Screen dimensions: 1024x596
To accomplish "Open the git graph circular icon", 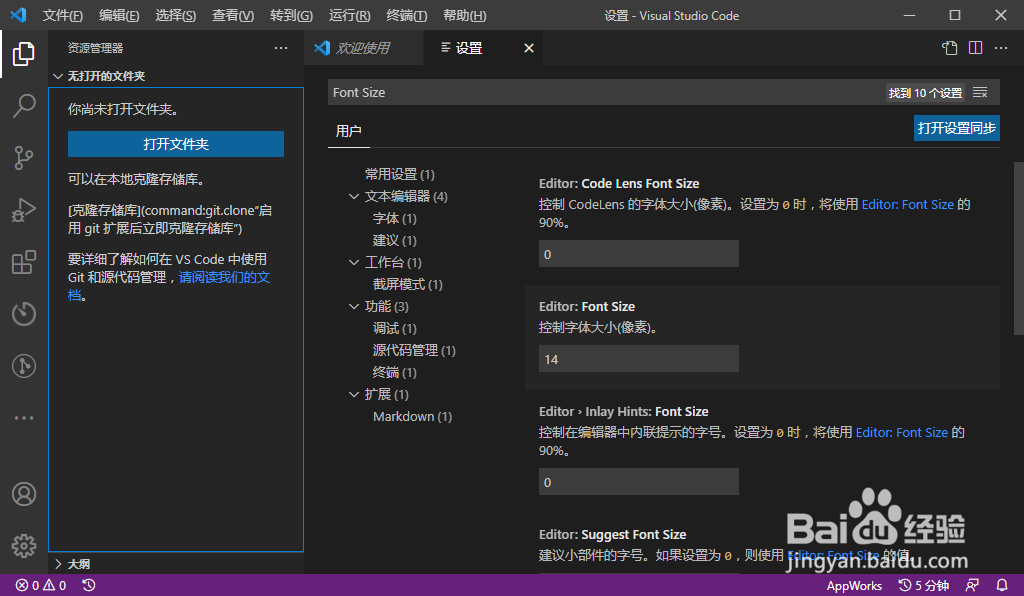I will (24, 366).
